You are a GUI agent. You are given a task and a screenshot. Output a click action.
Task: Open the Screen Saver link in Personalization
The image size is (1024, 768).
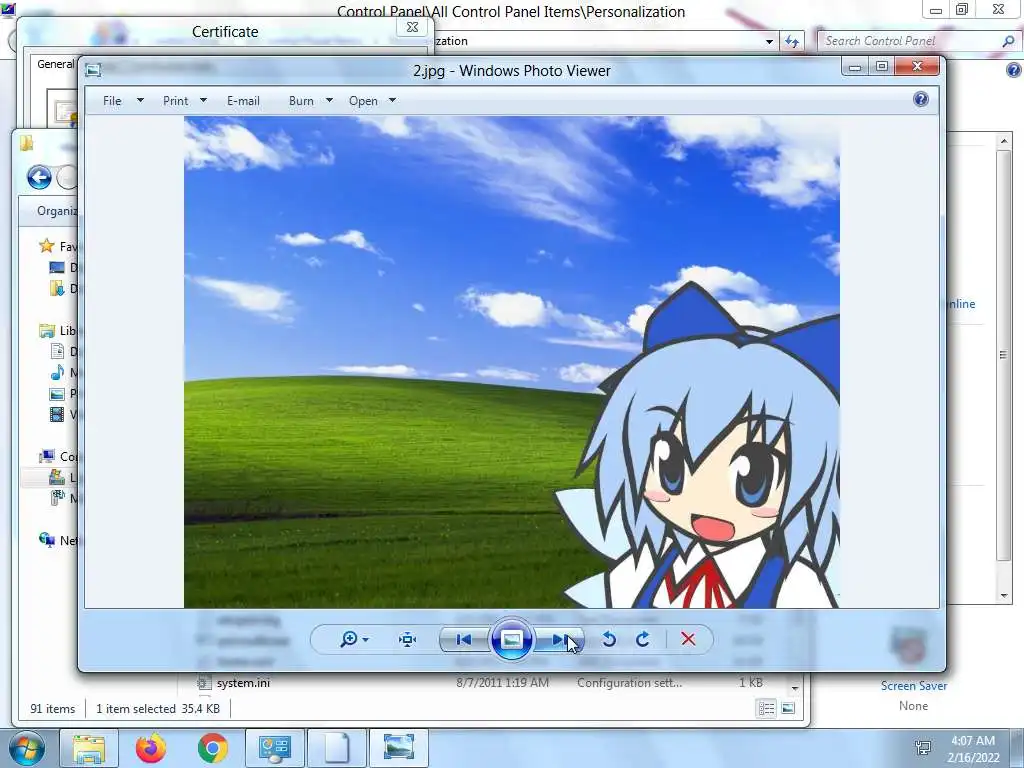914,686
